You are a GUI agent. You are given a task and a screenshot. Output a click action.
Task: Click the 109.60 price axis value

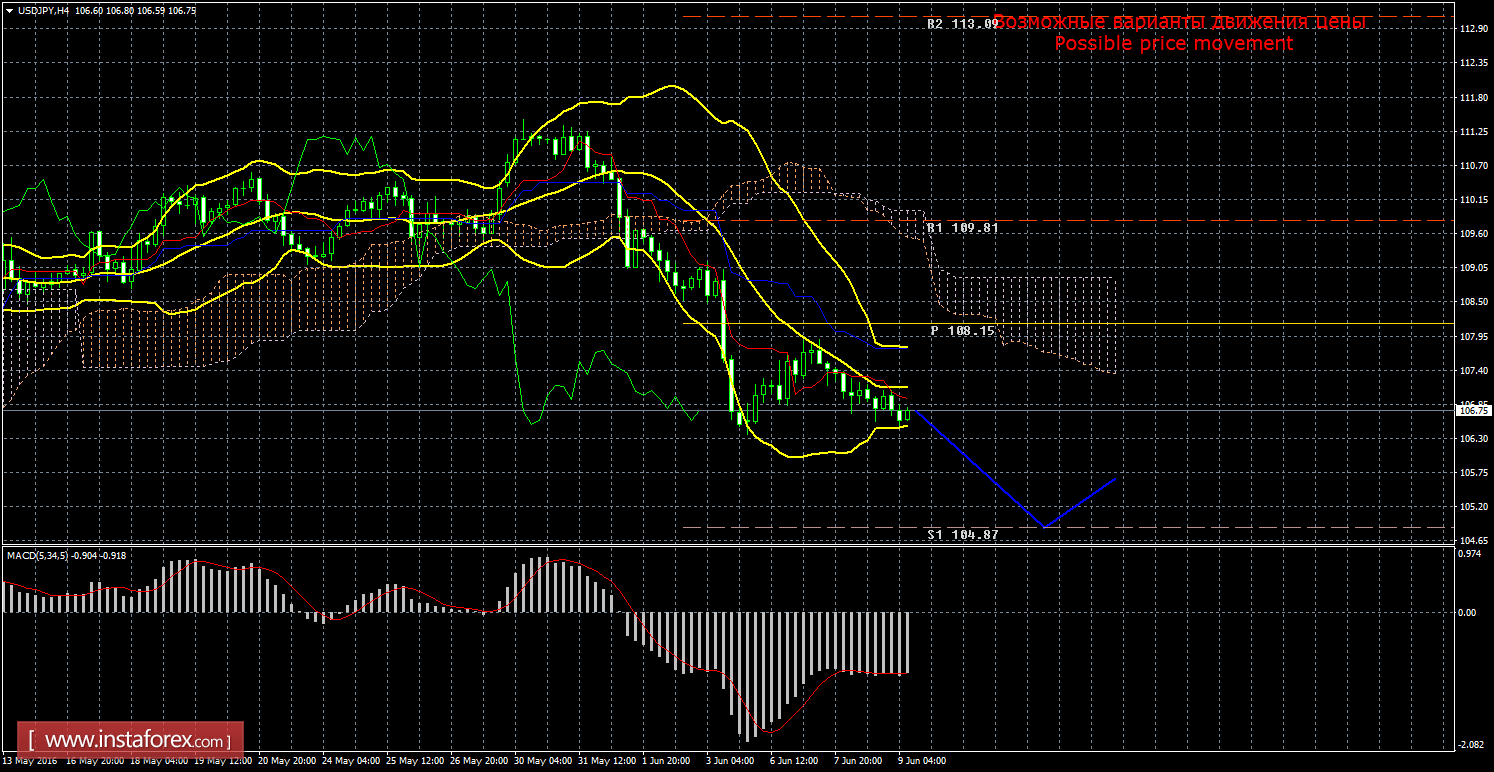pyautogui.click(x=1472, y=234)
